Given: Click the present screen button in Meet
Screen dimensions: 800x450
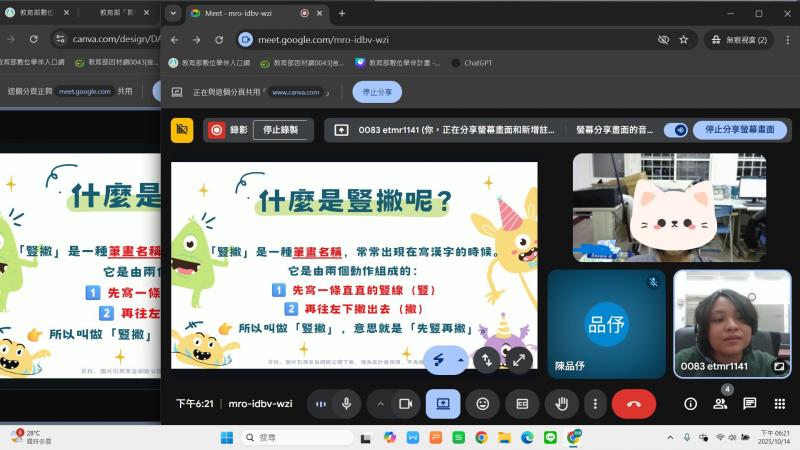Looking at the screenshot, I should (443, 404).
